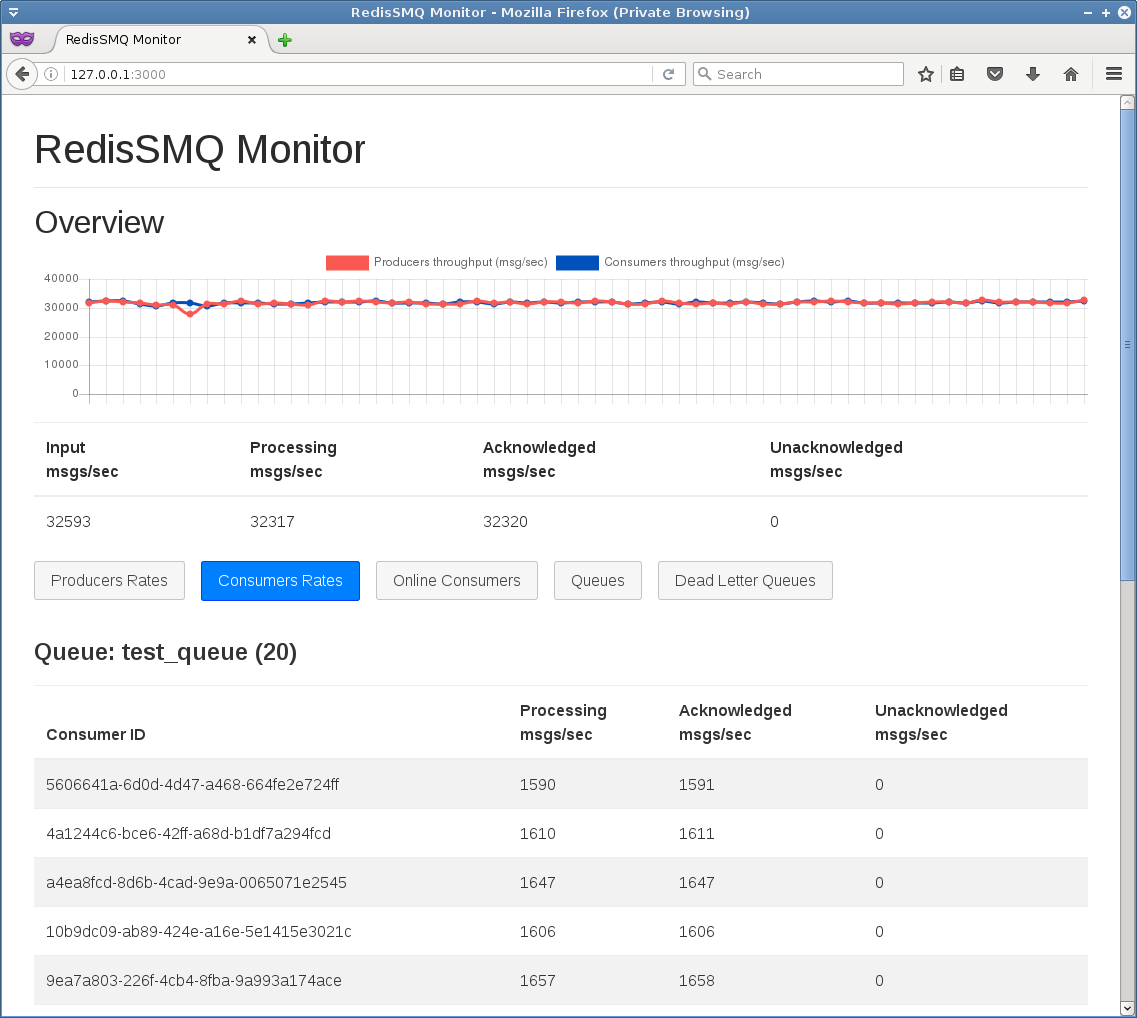Switch to the Online Consumers tab

pyautogui.click(x=457, y=581)
